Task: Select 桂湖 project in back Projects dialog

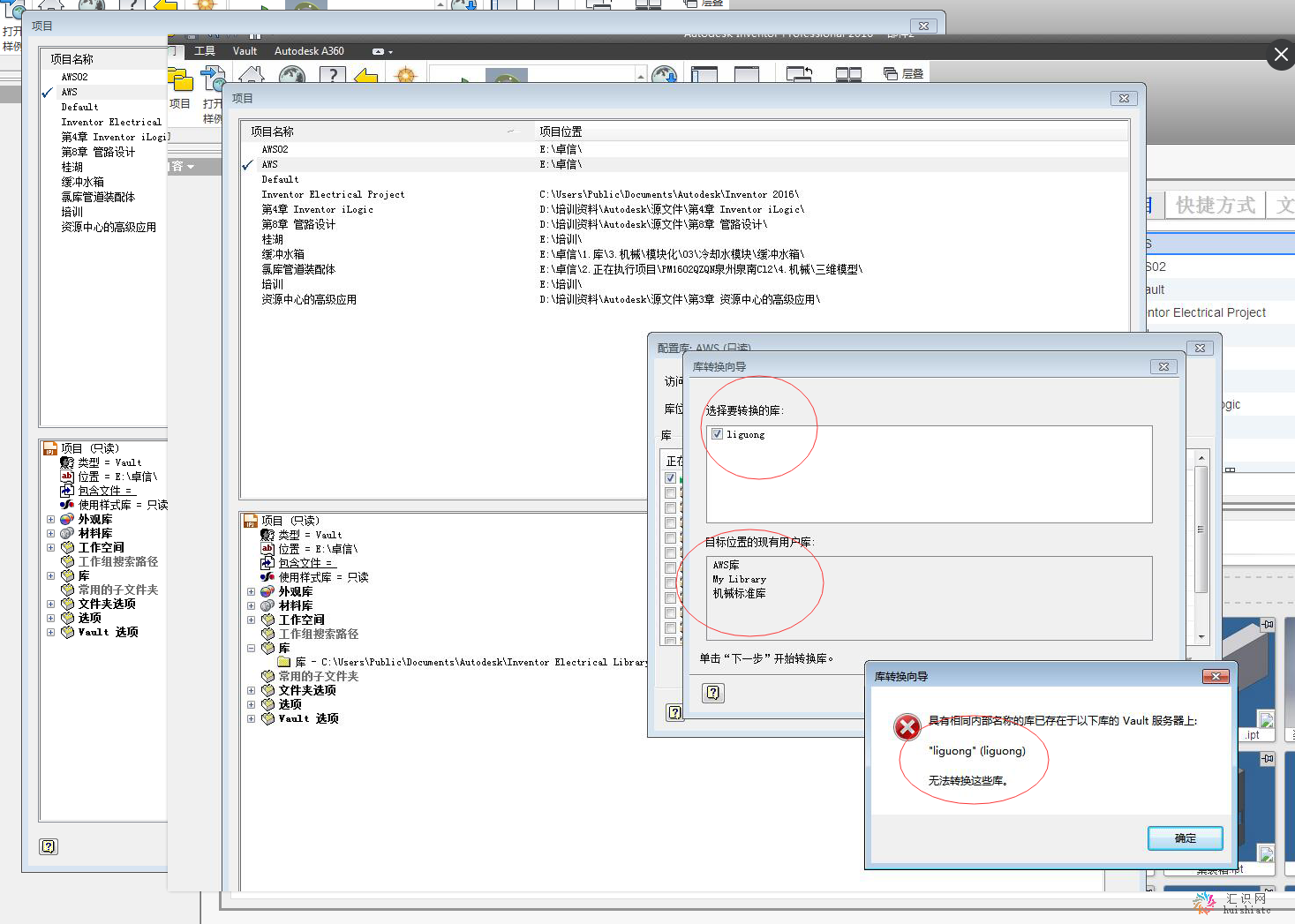Action: coord(72,167)
